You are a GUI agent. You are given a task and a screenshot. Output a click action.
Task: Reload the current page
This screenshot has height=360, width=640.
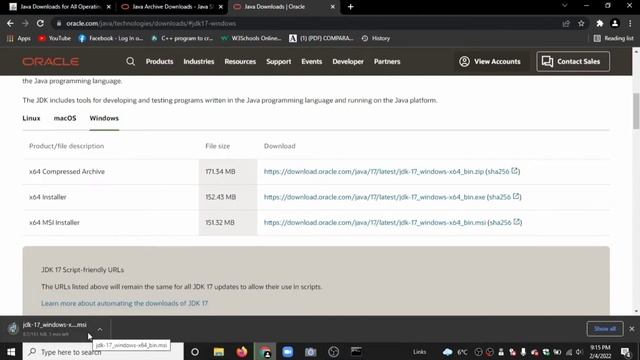[x=40, y=23]
